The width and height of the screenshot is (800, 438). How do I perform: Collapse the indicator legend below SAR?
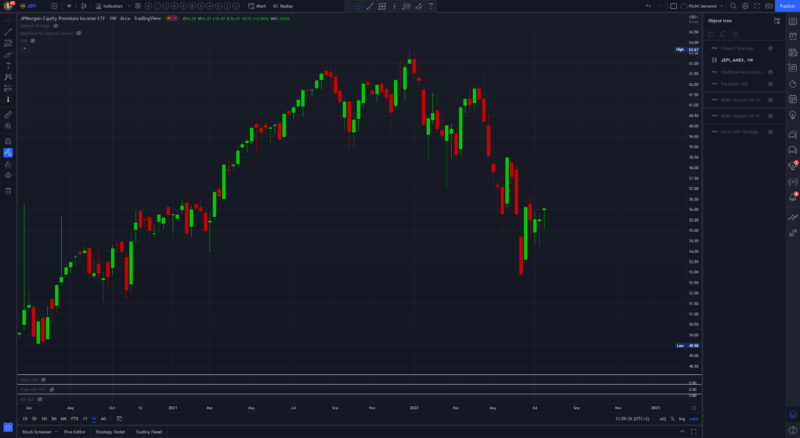click(24, 47)
